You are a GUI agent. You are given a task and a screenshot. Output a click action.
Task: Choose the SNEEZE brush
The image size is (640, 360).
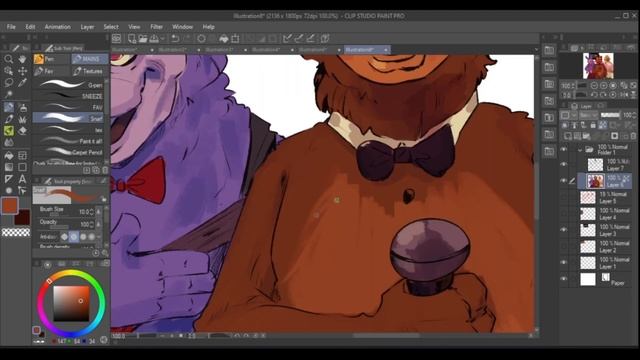[x=68, y=96]
